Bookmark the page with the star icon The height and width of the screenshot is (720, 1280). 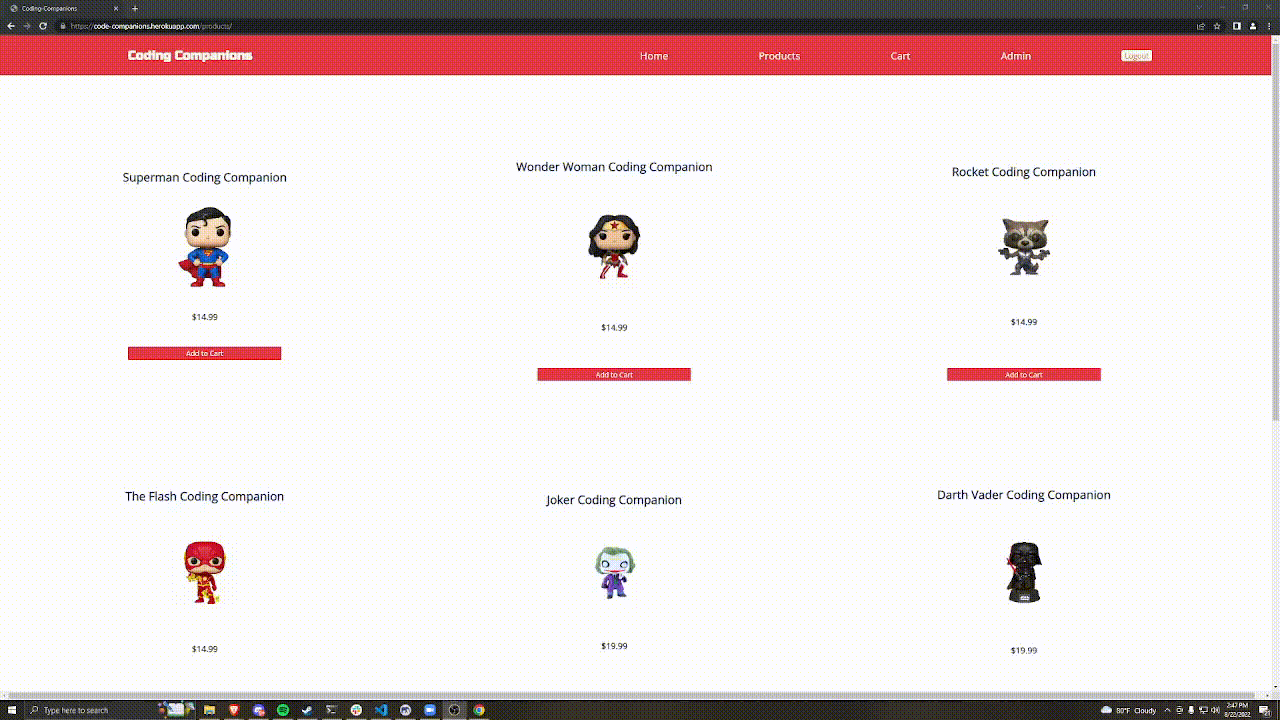coord(1217,27)
